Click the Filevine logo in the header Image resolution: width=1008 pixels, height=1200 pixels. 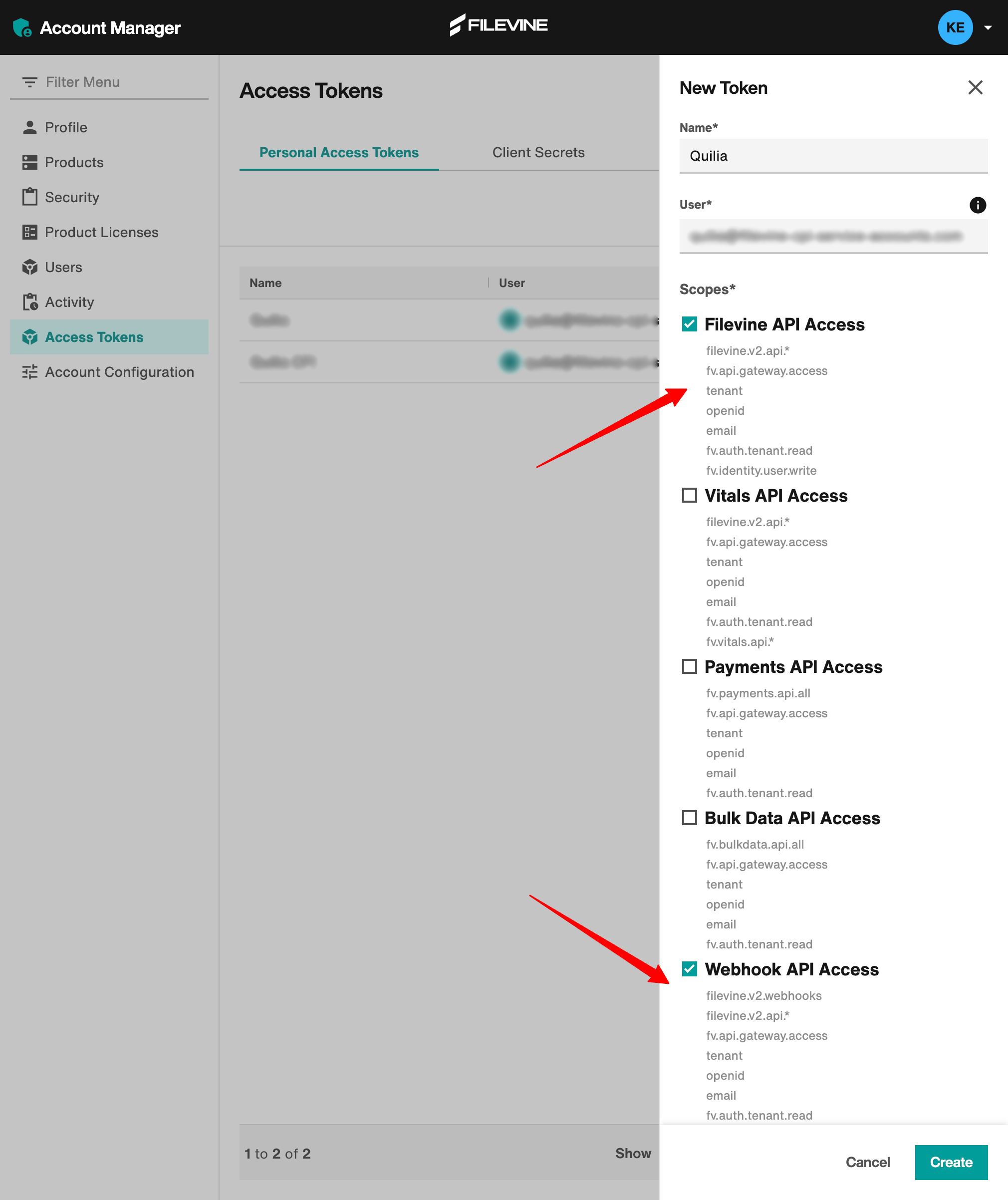(x=499, y=25)
